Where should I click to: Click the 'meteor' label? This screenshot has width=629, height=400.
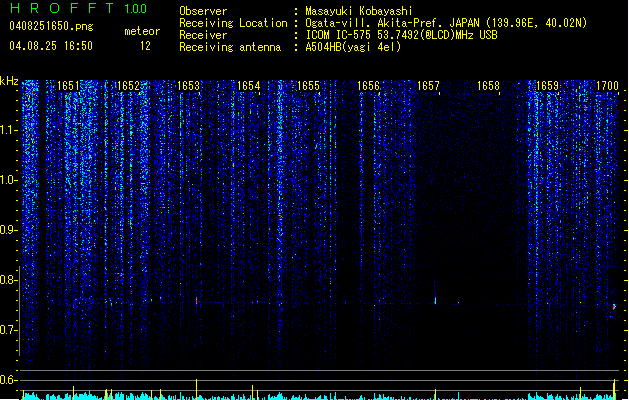tap(142, 31)
